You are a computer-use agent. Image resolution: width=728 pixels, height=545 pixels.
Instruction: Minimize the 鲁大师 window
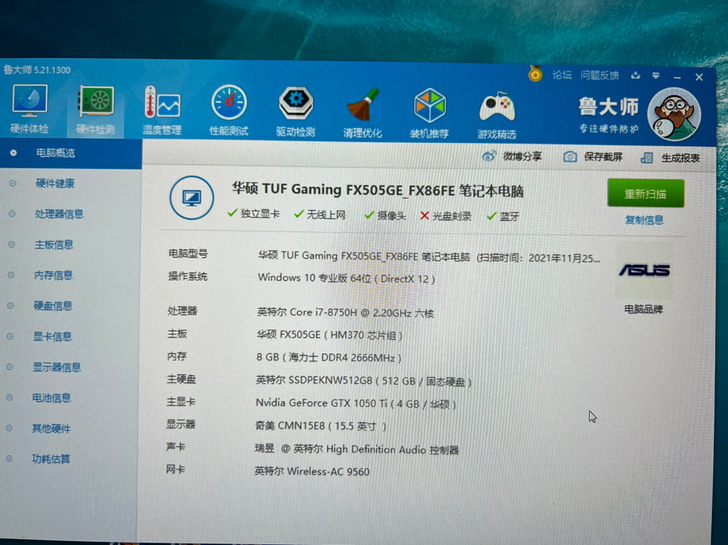(677, 77)
